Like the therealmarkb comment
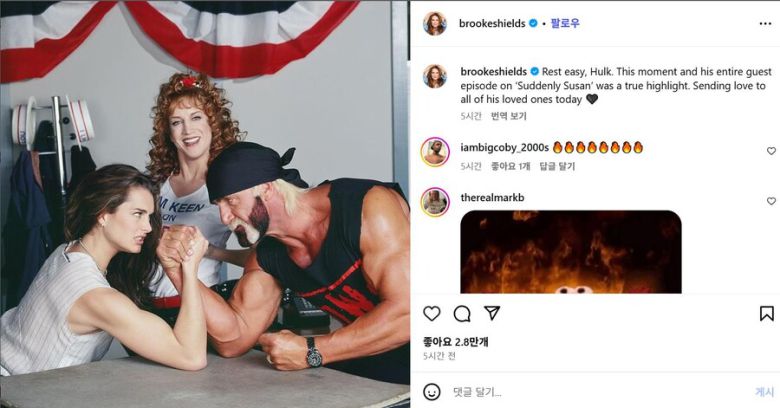Screen dimensions: 780x408 pos(771,201)
